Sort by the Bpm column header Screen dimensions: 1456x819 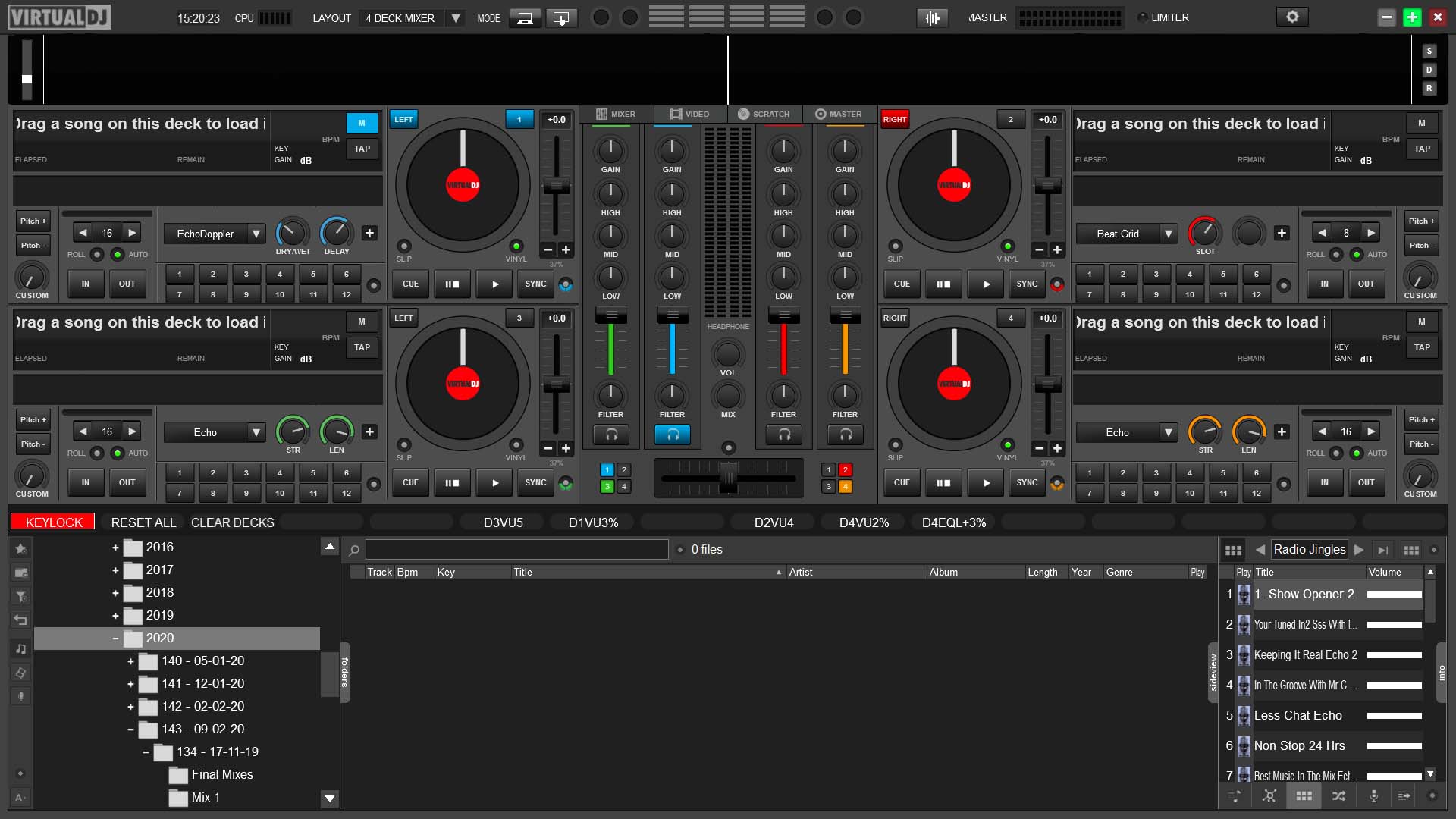[413, 572]
